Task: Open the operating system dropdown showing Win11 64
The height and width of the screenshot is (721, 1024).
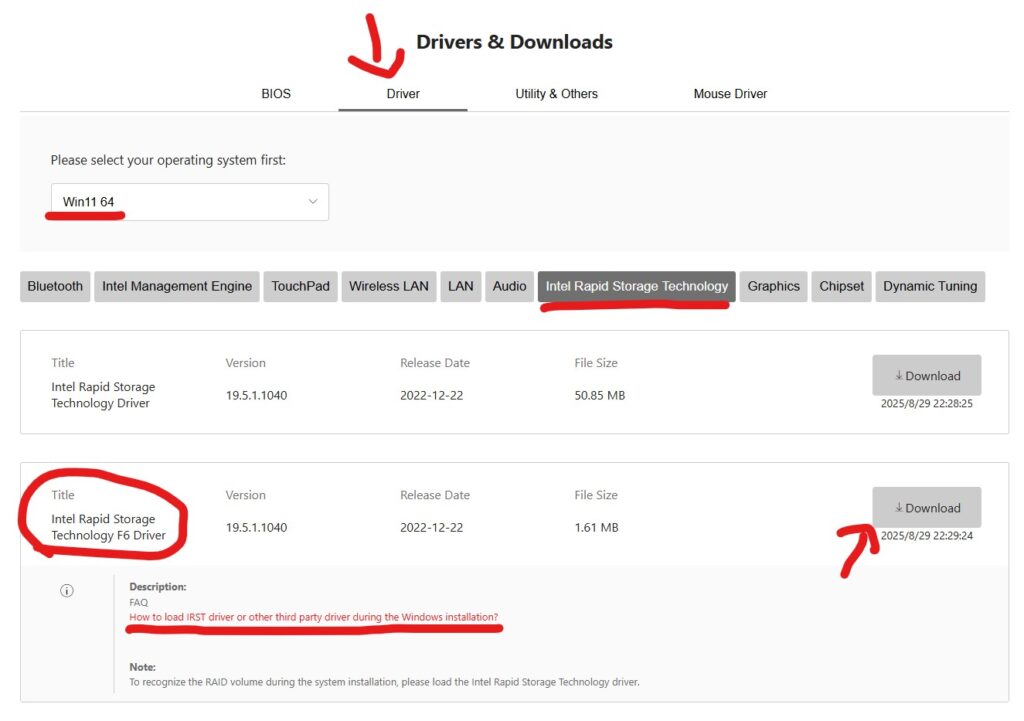Action: (190, 202)
